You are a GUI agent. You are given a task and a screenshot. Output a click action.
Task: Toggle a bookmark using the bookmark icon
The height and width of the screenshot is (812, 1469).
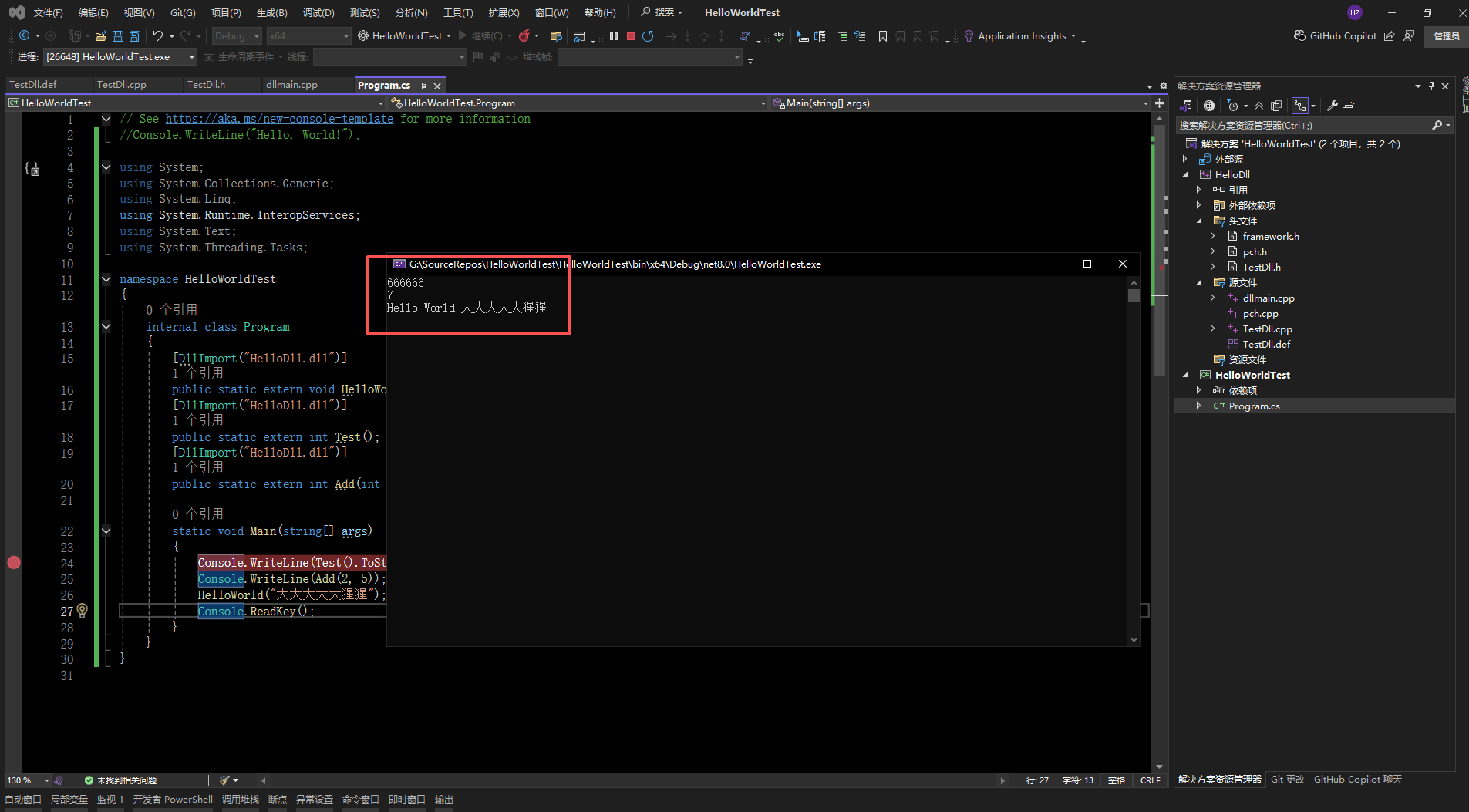883,36
